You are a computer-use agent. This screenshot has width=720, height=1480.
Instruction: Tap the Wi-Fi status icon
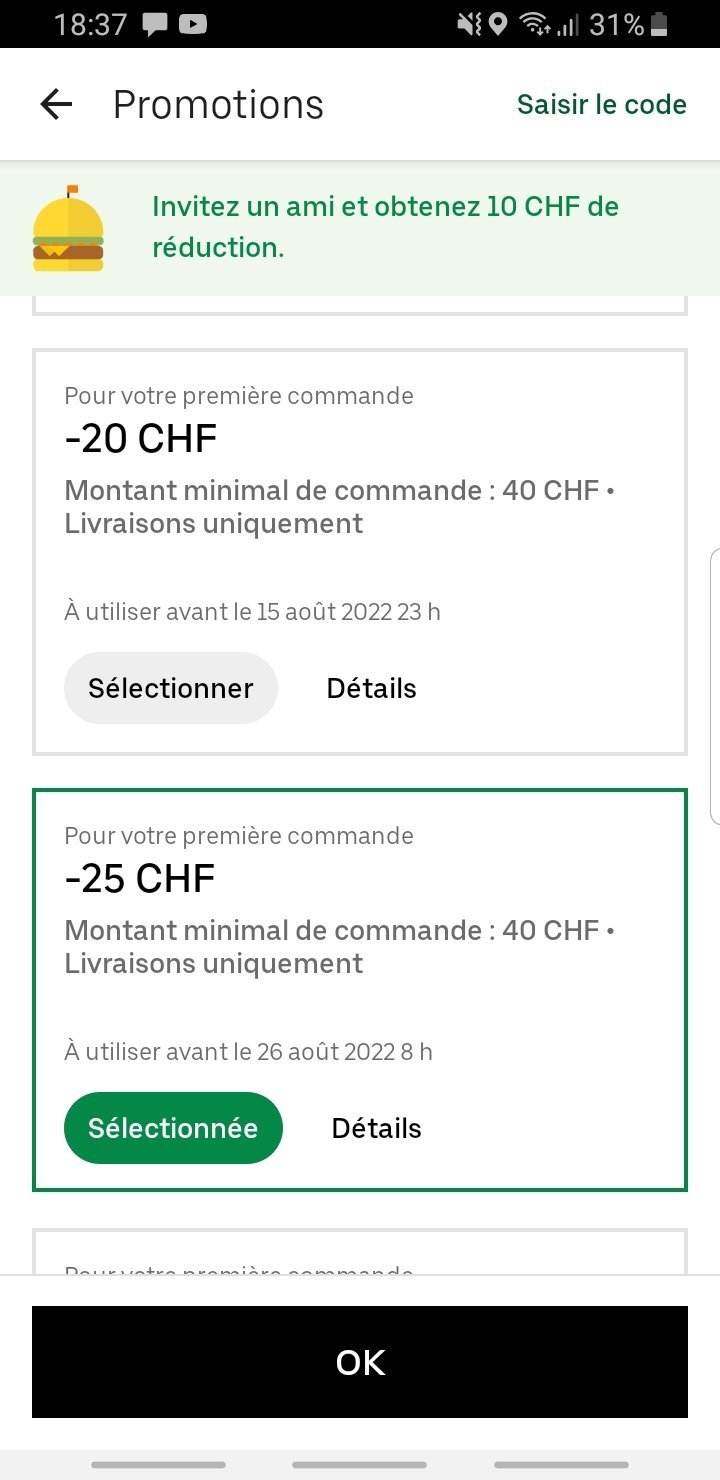coord(535,24)
